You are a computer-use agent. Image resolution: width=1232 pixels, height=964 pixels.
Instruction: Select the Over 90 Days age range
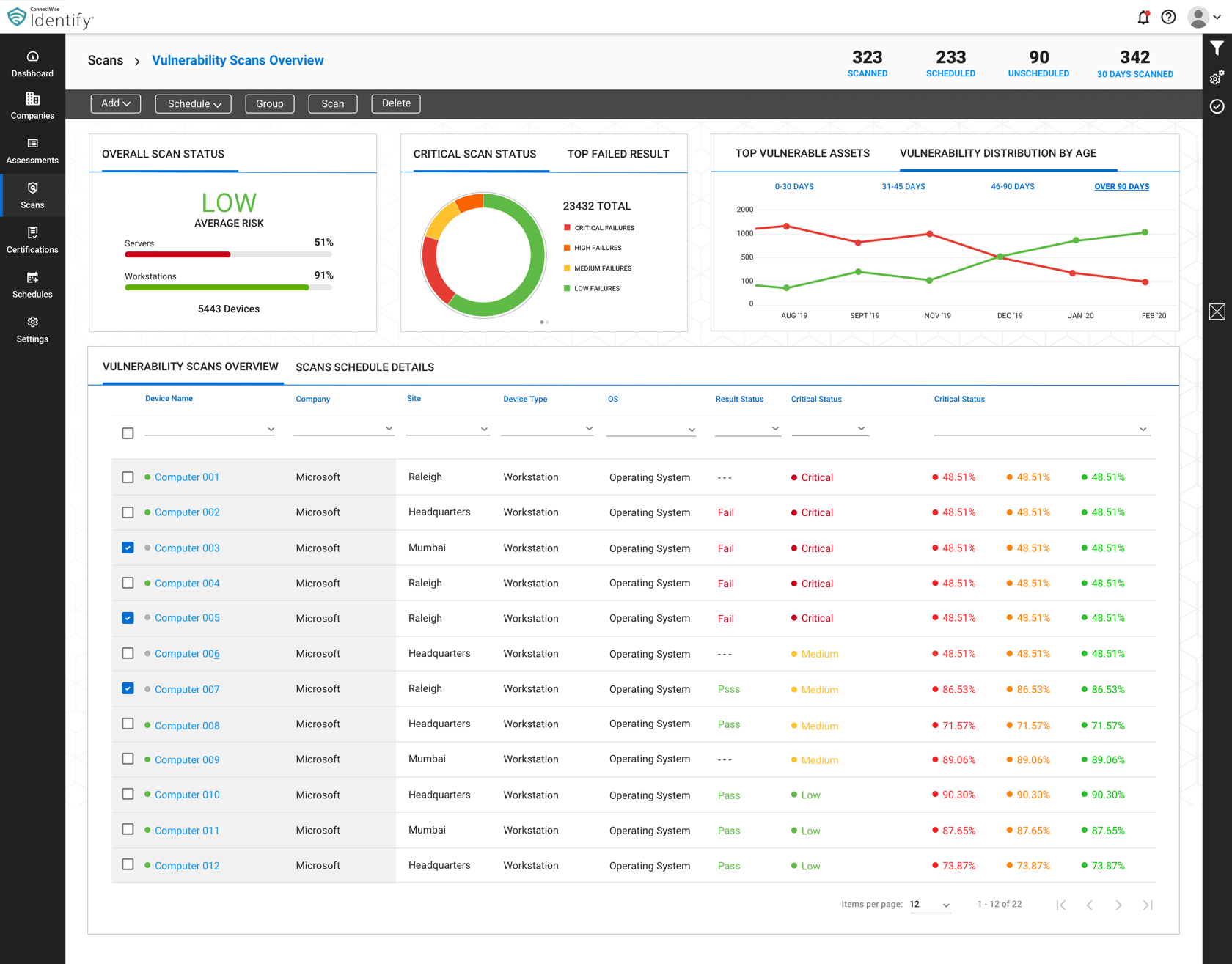(x=1121, y=186)
